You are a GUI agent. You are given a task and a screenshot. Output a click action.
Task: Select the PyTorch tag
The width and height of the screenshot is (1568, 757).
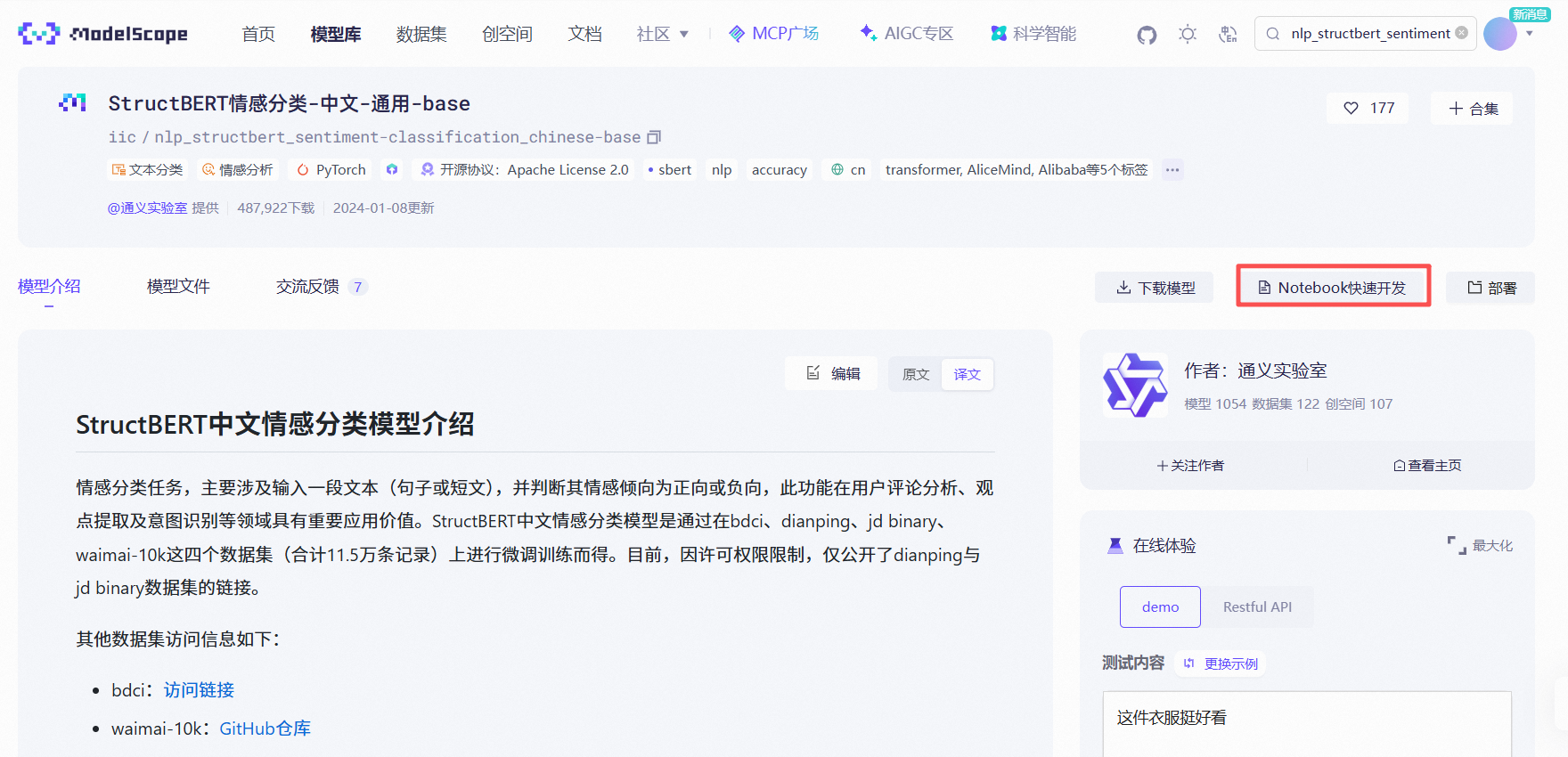pyautogui.click(x=331, y=169)
